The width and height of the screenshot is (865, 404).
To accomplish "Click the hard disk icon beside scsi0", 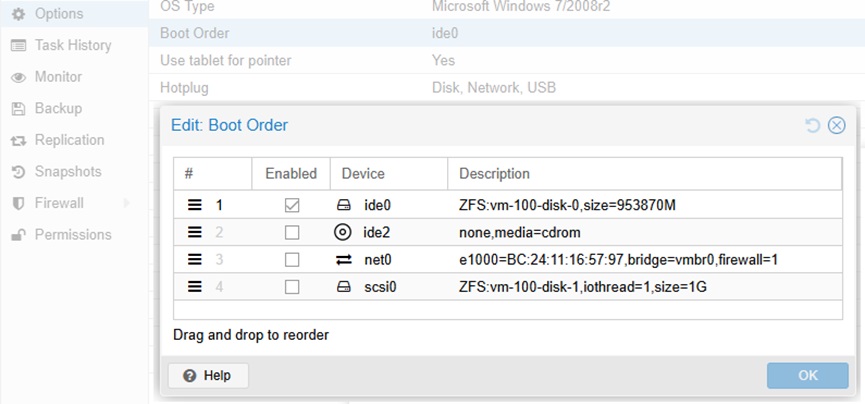I will pyautogui.click(x=343, y=286).
